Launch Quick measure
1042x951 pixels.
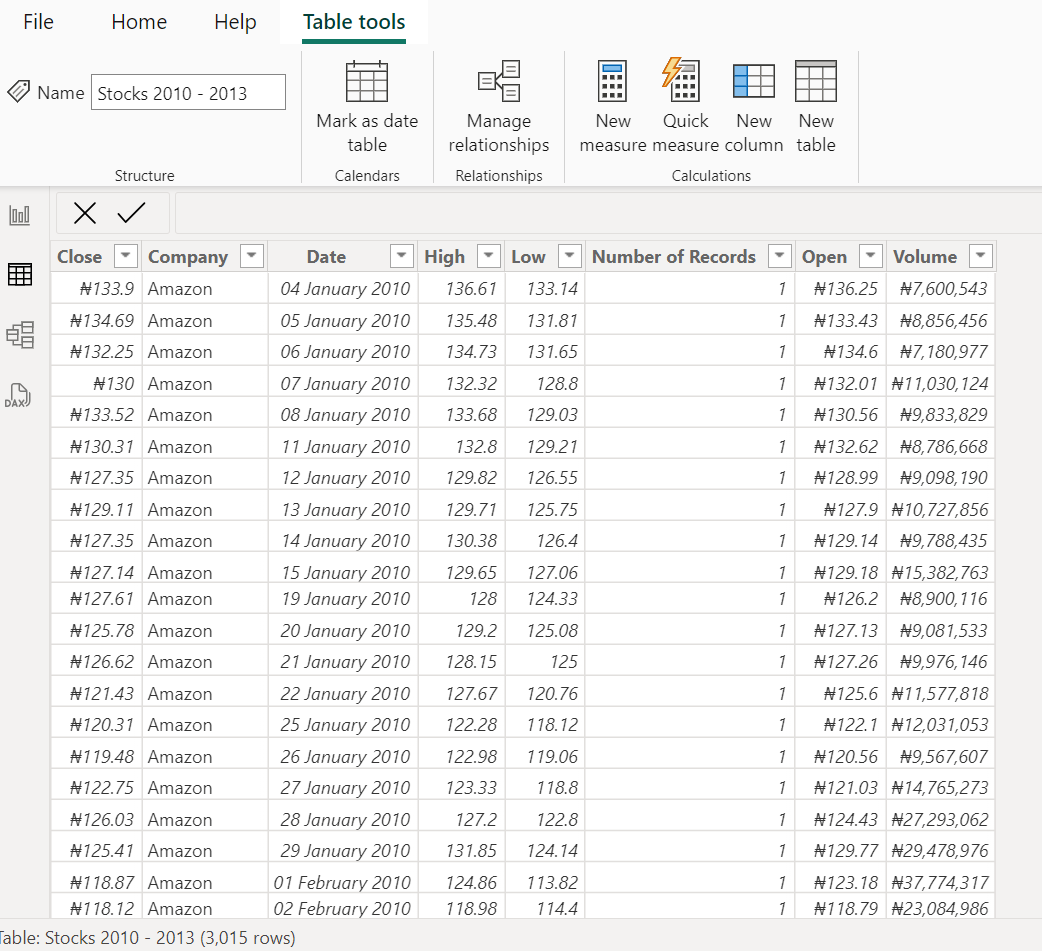tap(685, 108)
